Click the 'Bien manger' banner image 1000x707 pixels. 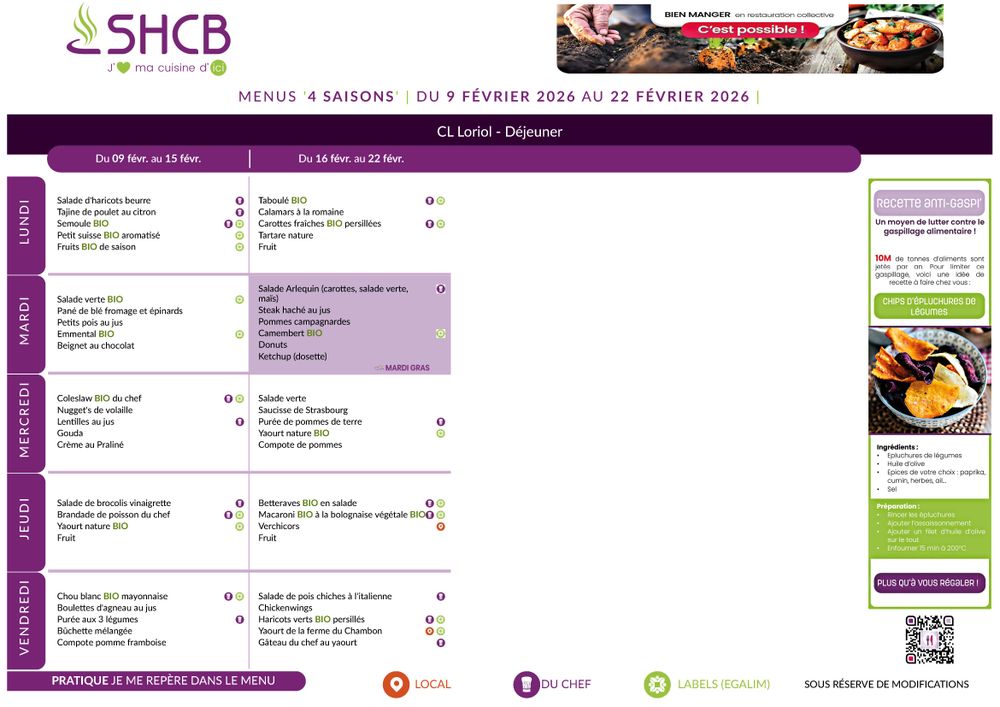click(749, 39)
